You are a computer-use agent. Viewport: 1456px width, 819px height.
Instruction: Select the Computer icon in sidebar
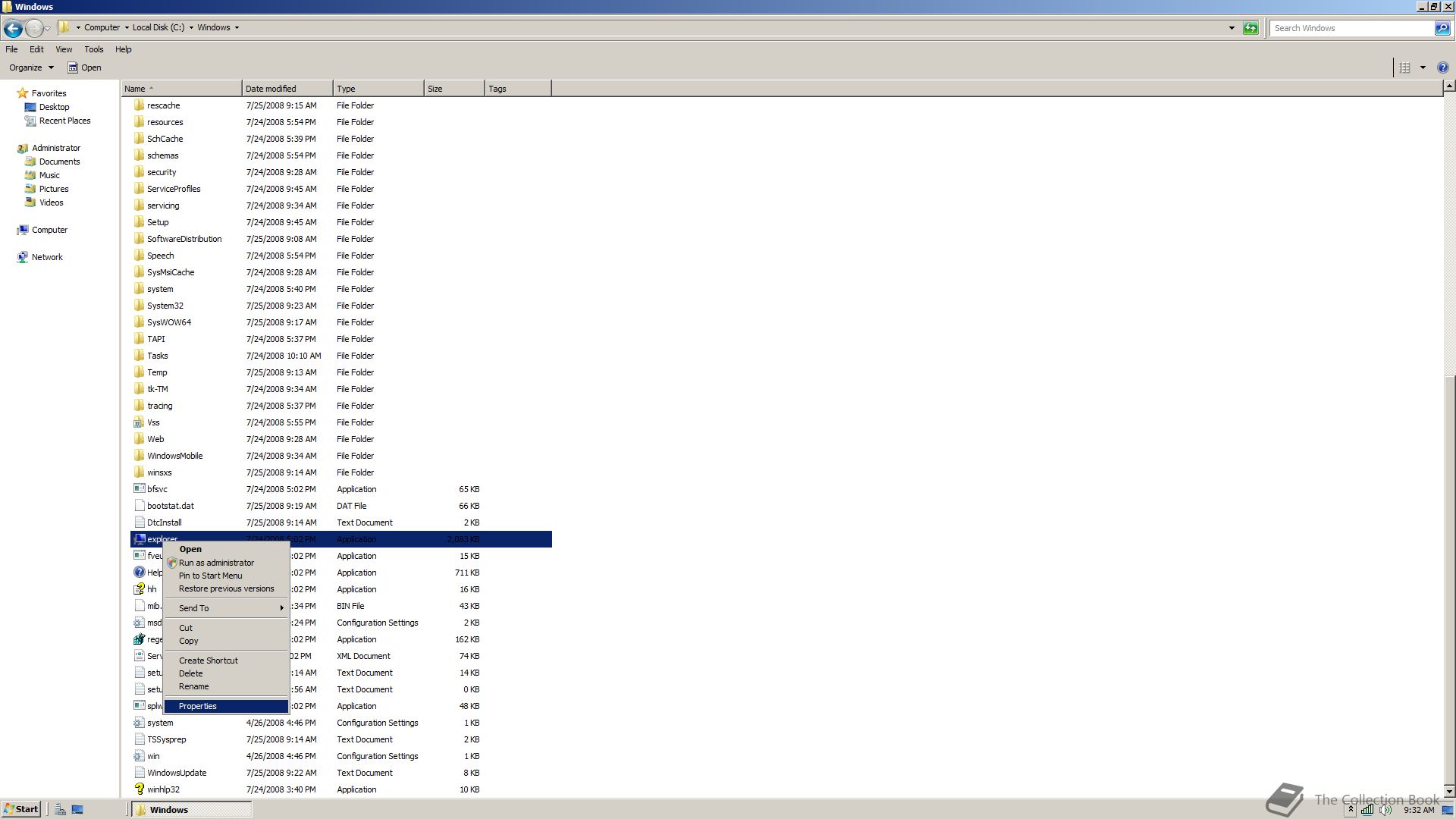pos(22,230)
